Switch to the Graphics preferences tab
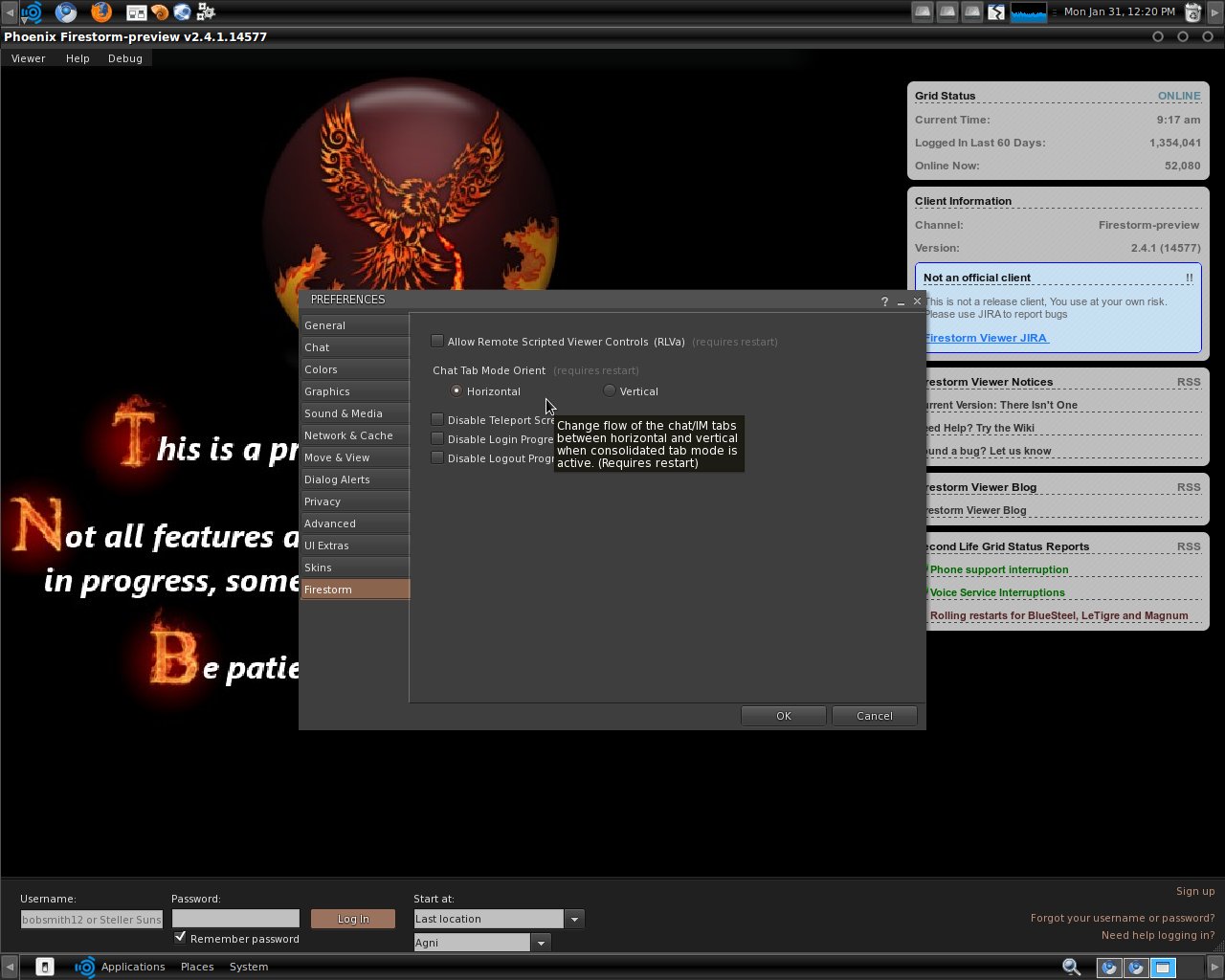This screenshot has height=980, width=1225. click(355, 391)
